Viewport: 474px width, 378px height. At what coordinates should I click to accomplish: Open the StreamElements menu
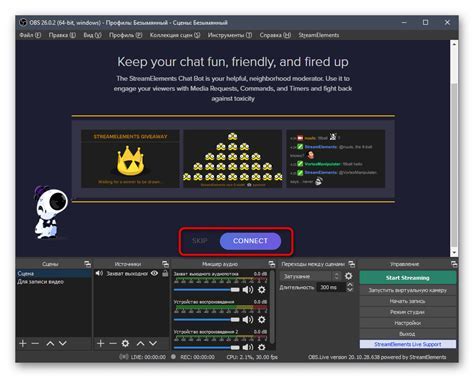point(319,35)
